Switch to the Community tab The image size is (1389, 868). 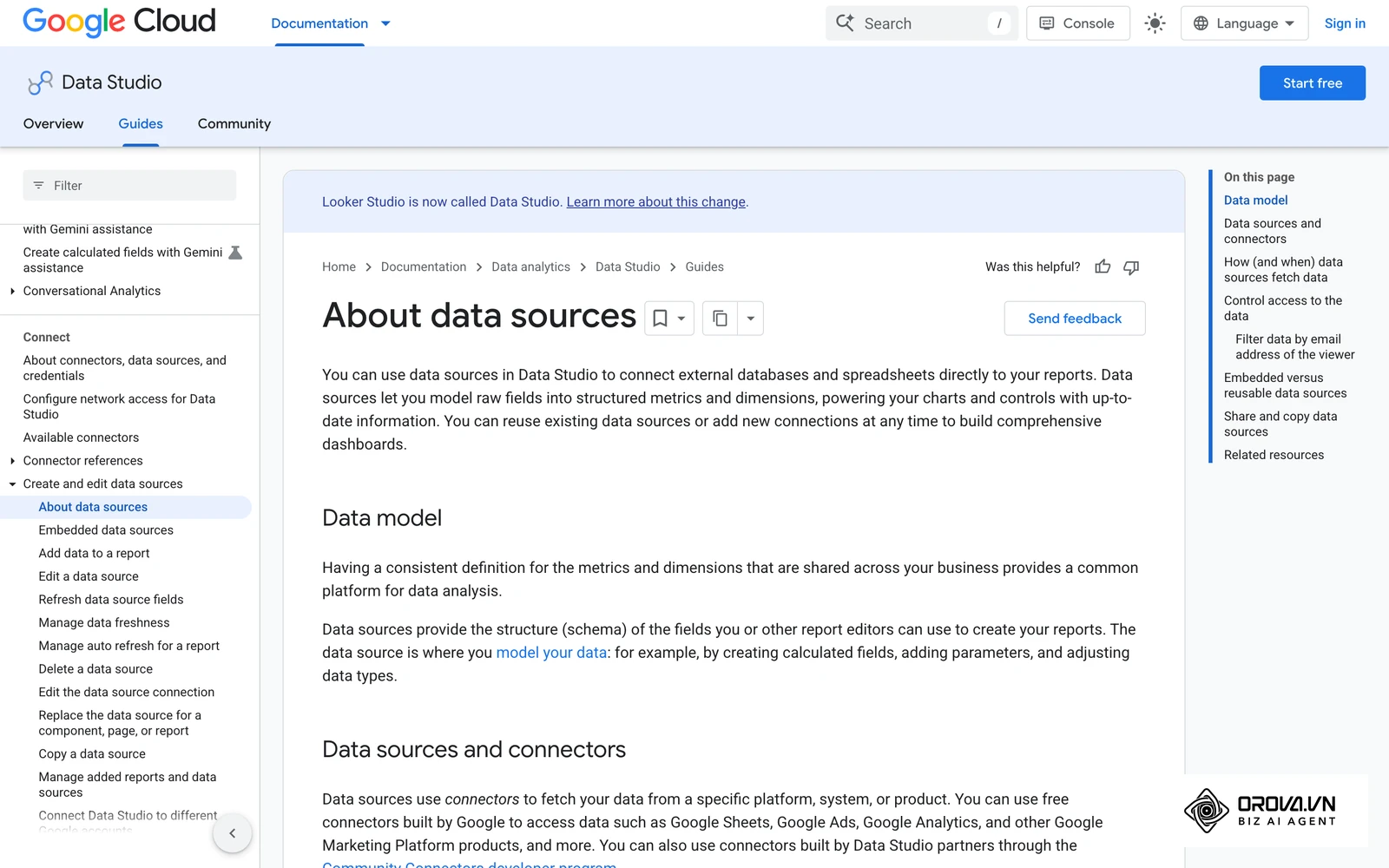click(x=234, y=123)
